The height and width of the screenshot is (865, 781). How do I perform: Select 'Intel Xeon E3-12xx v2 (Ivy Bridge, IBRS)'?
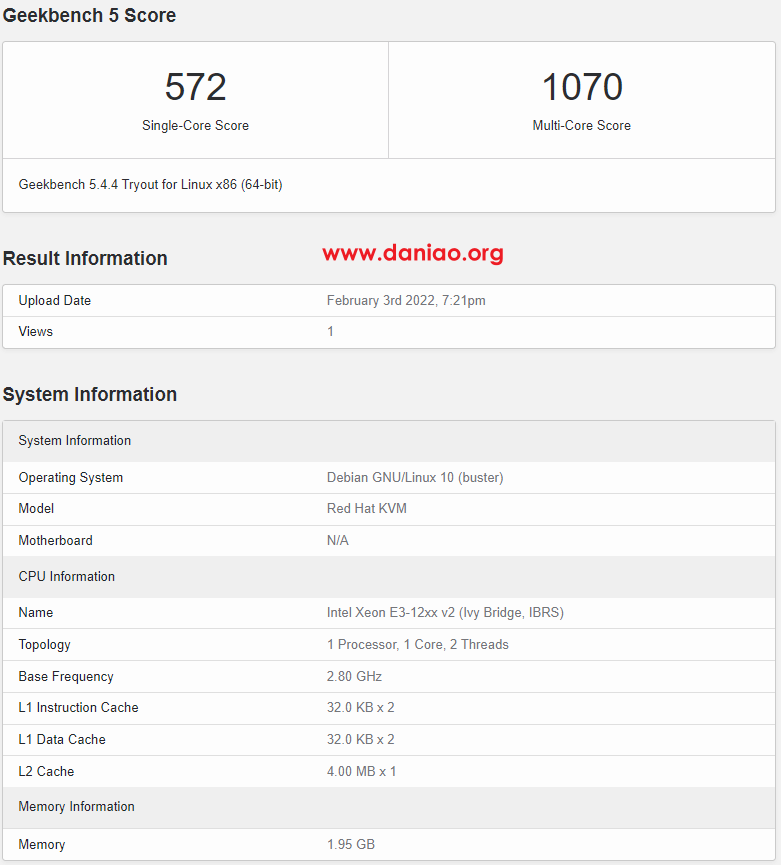[x=445, y=613]
